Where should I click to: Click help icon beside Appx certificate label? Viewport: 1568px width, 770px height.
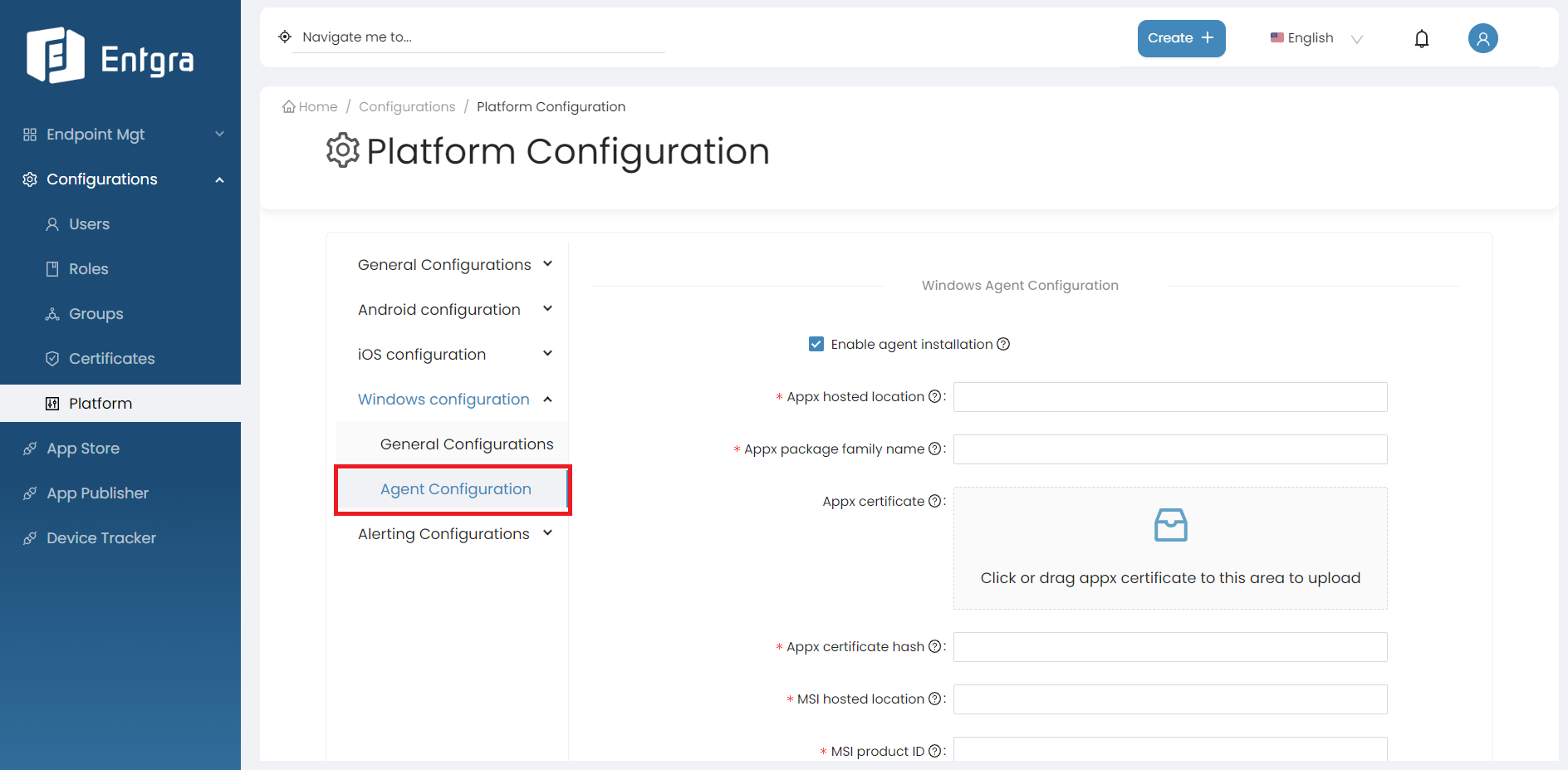click(934, 501)
